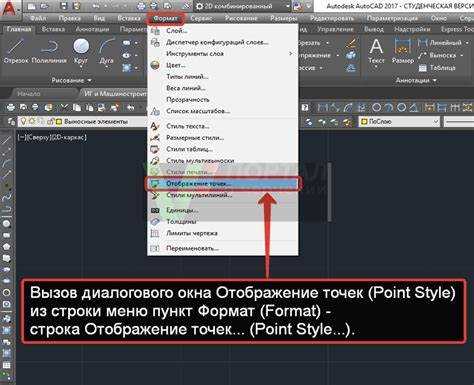Click the table grid icon at bottom of left toolbar
The height and width of the screenshot is (385, 474).
[x=6, y=366]
